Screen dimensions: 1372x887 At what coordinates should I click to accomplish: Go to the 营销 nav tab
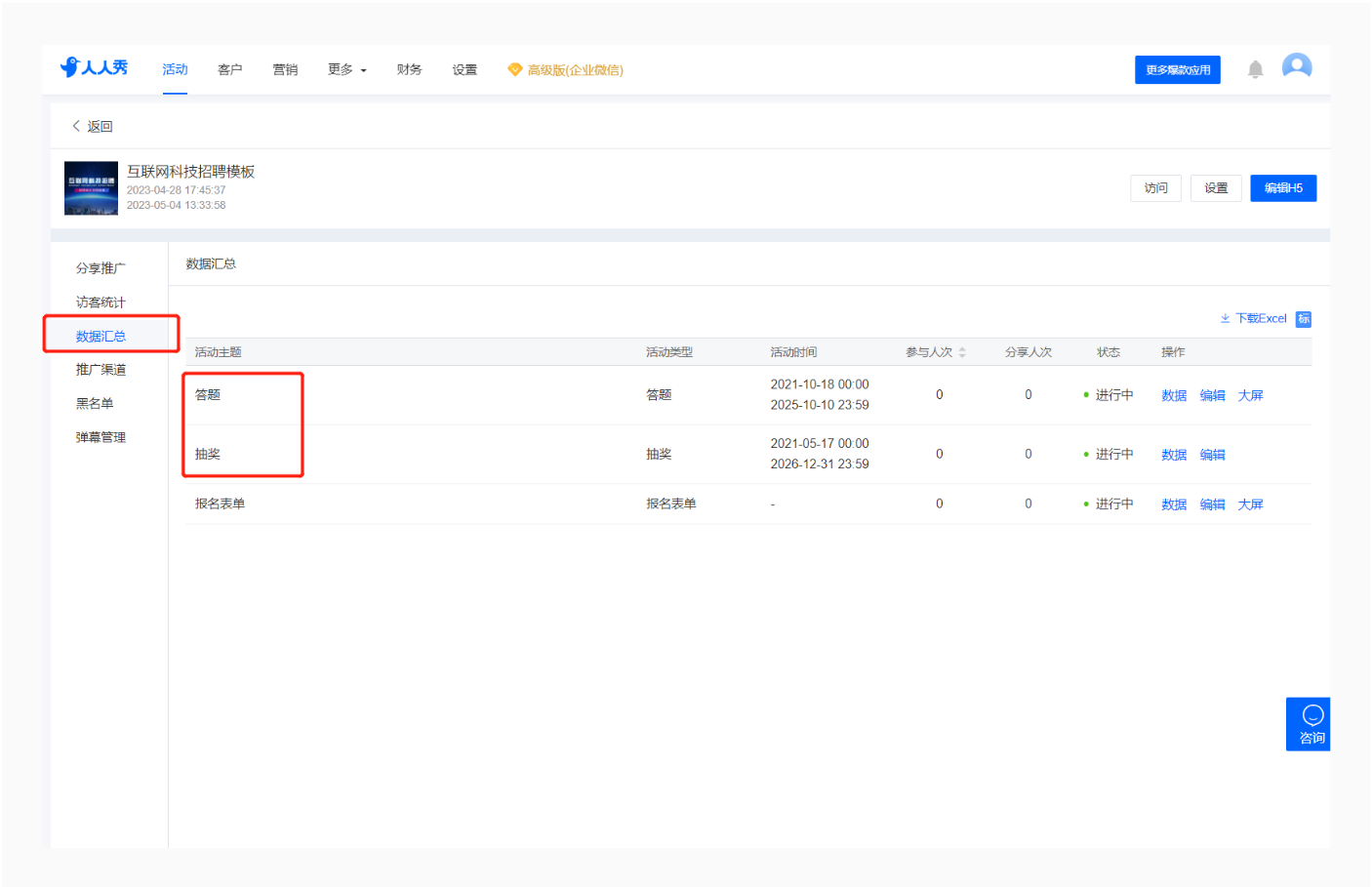[x=285, y=69]
